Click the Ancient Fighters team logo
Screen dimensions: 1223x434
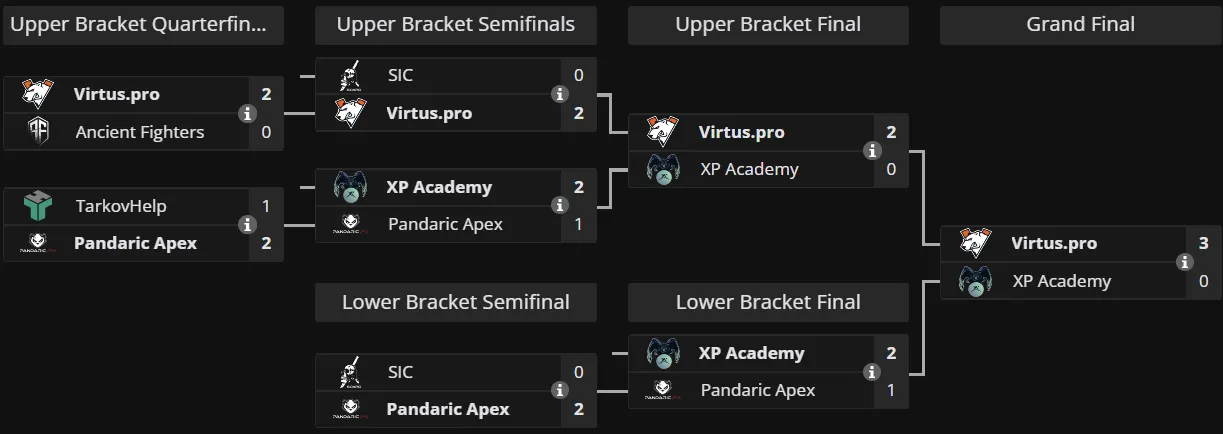point(38,132)
